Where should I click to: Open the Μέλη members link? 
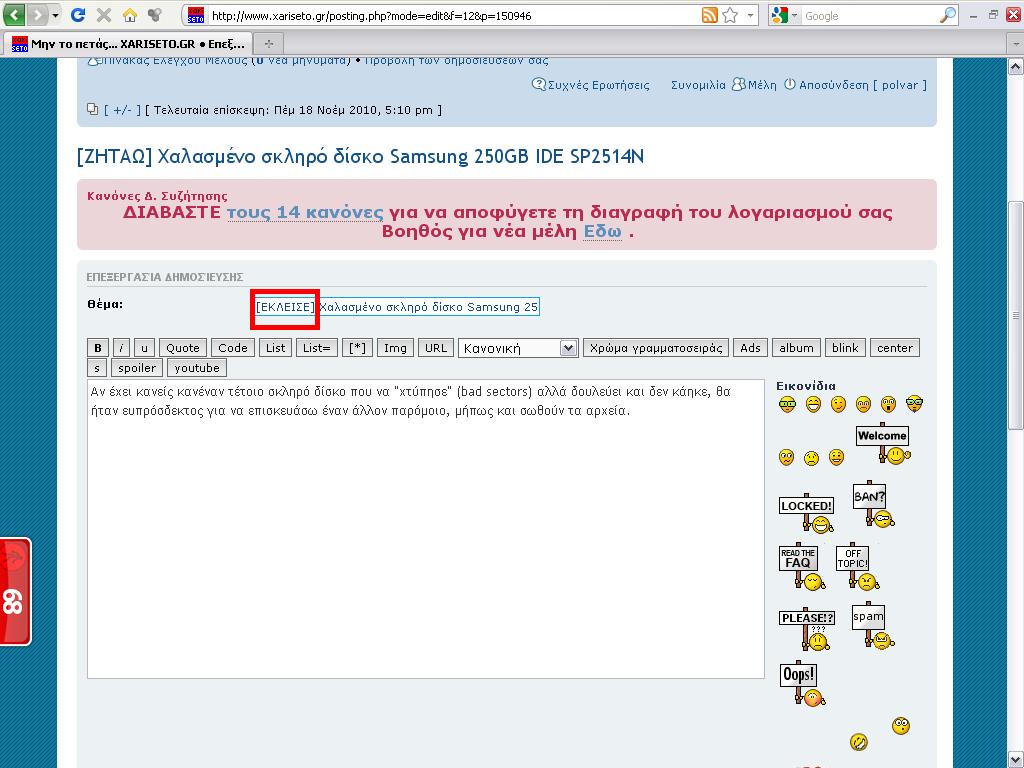pyautogui.click(x=755, y=85)
